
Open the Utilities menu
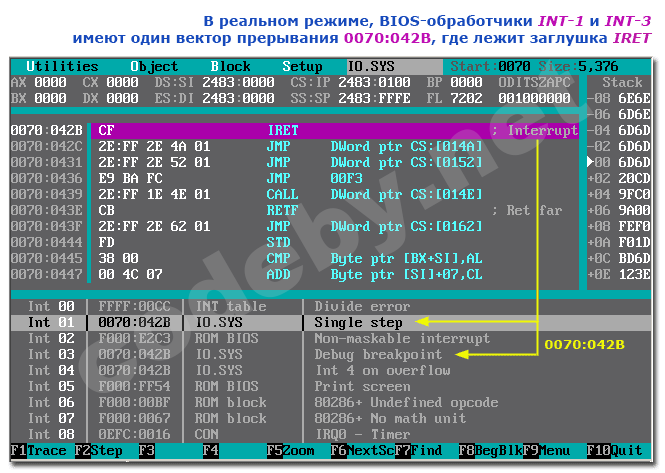[62, 67]
